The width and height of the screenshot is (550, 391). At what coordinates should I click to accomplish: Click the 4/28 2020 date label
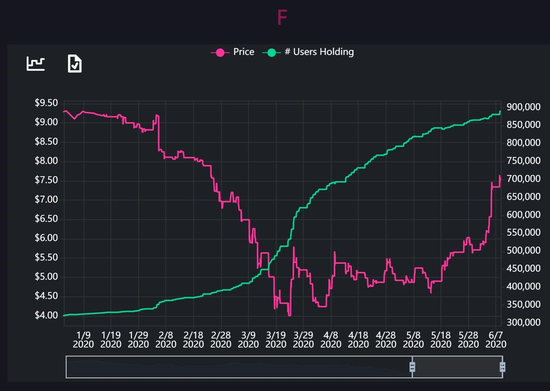pos(386,340)
